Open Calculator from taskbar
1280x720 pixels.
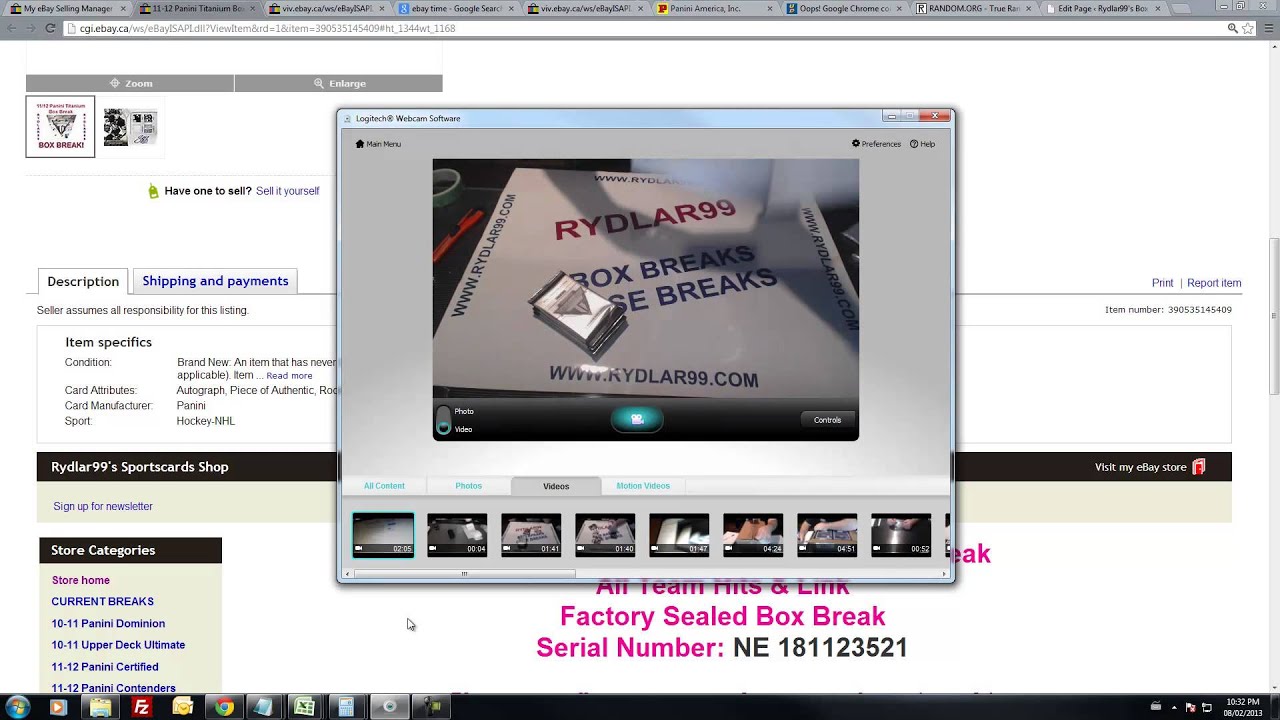coord(346,707)
